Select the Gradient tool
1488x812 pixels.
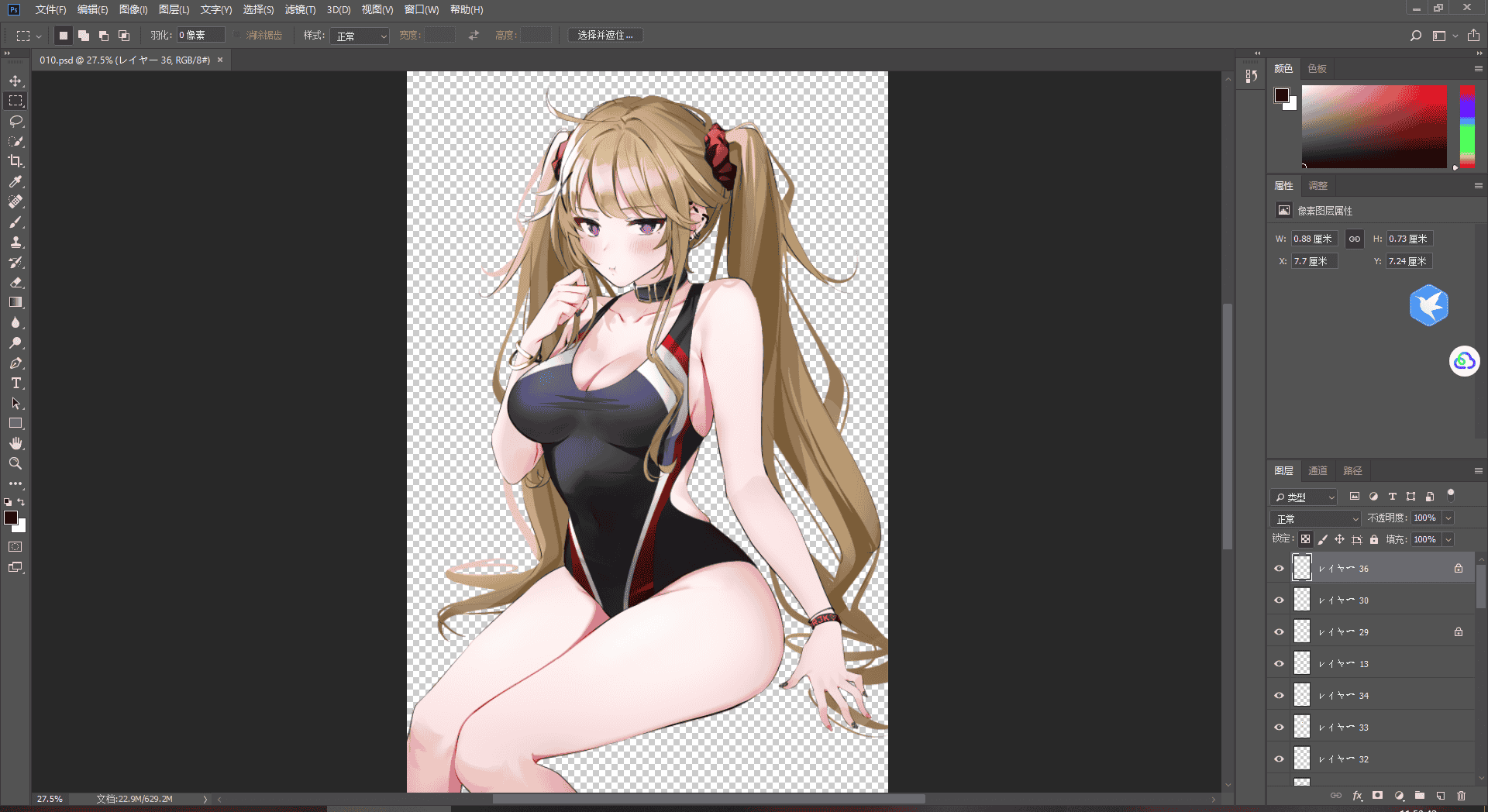15,302
